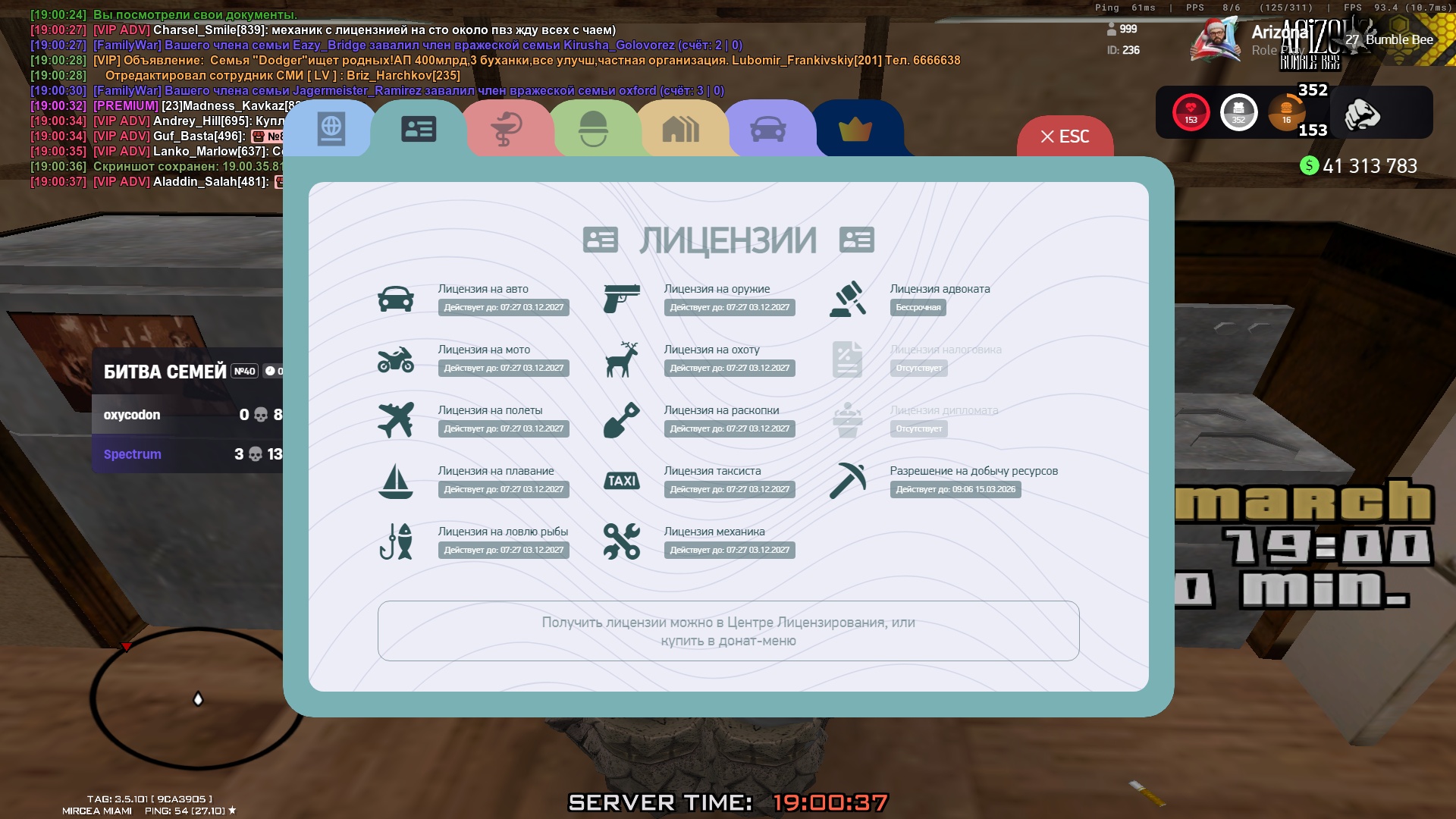This screenshot has height=819, width=1456.
Task: Open the medical caduceus tab
Action: pos(506,129)
